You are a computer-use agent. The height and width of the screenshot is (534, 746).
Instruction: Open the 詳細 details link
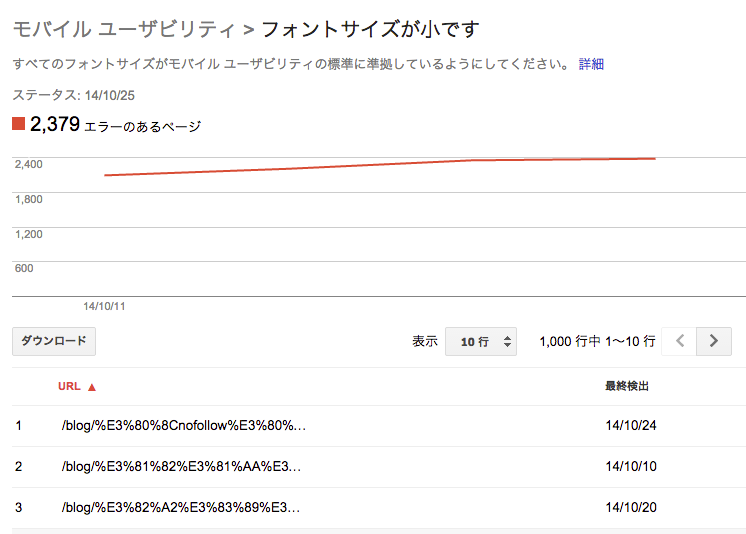click(x=591, y=64)
